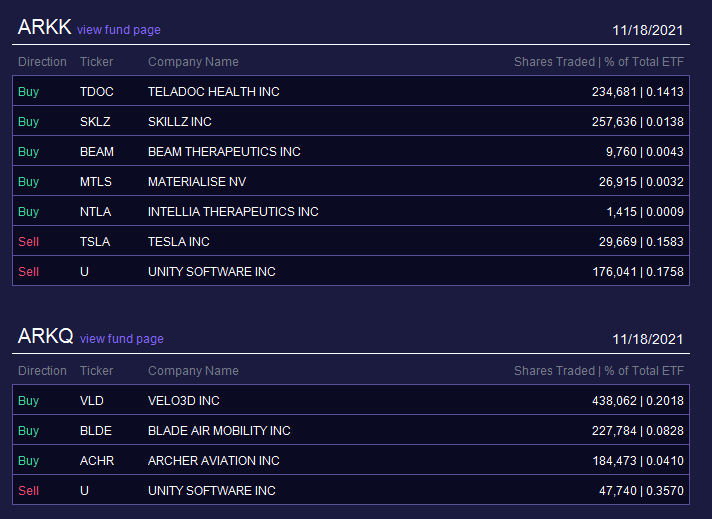This screenshot has height=519, width=712.
Task: Click the VLD ticker in ARKQ table
Action: pos(92,400)
